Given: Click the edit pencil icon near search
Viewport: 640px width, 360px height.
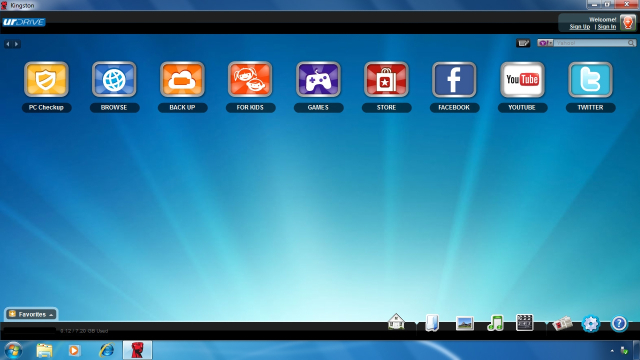Looking at the screenshot, I should [523, 43].
